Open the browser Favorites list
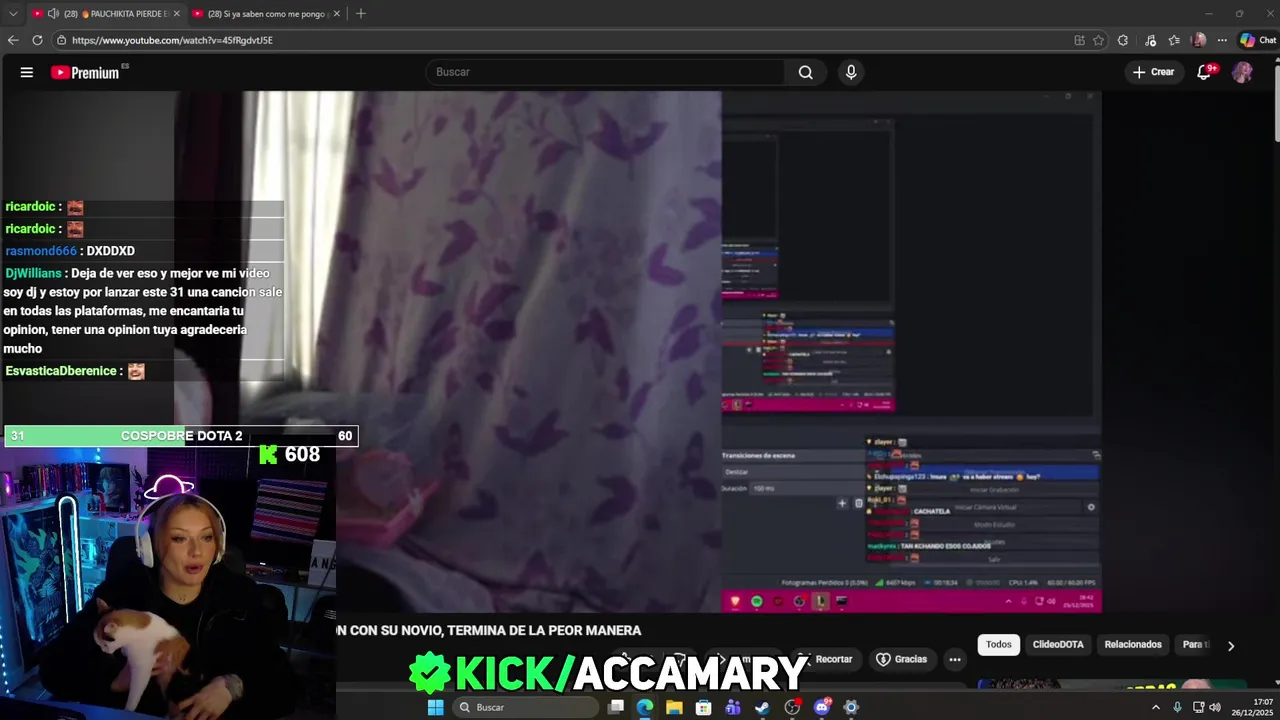This screenshot has height=720, width=1280. tap(1174, 40)
